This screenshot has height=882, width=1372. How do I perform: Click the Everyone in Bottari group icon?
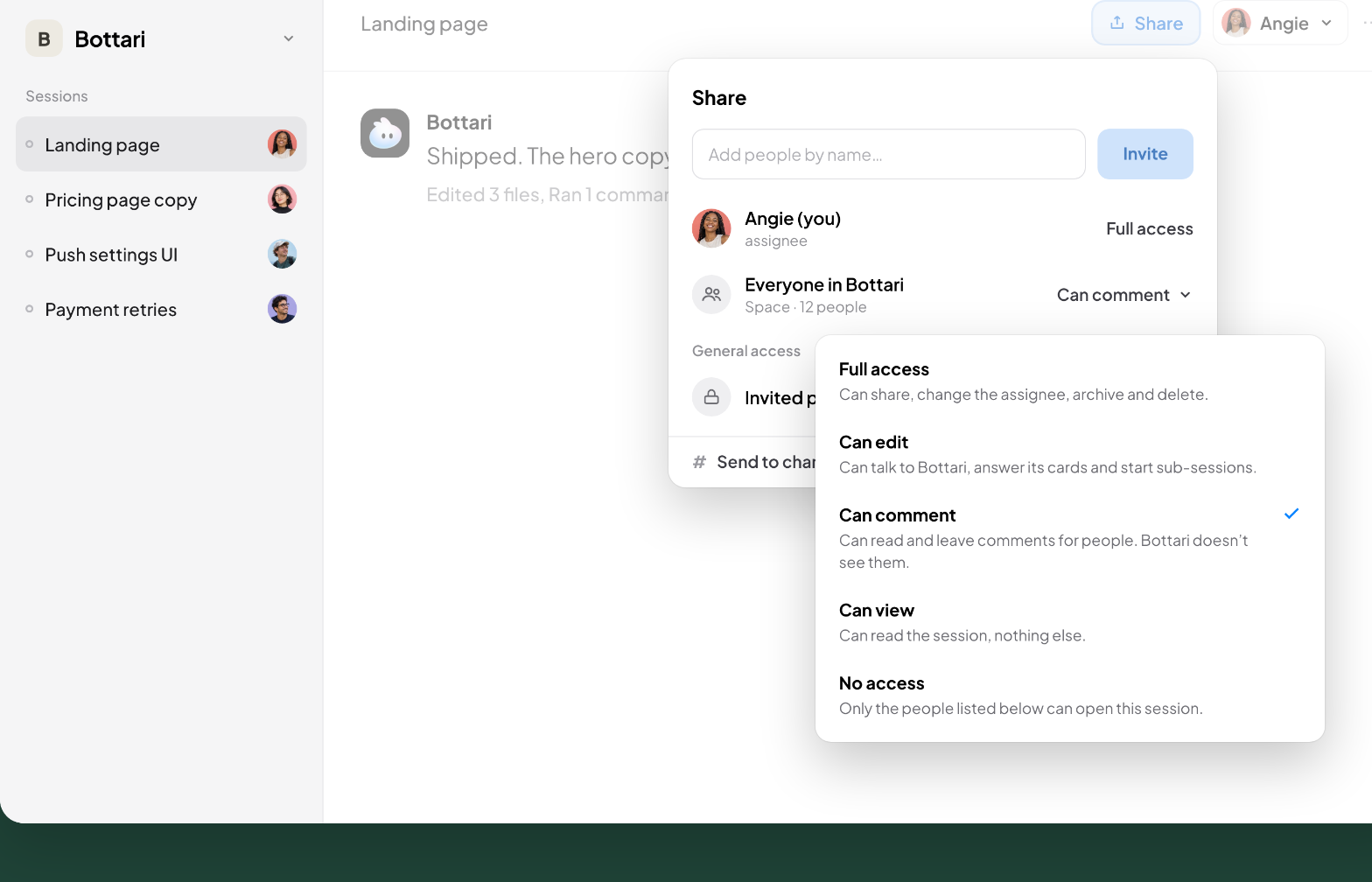(711, 295)
